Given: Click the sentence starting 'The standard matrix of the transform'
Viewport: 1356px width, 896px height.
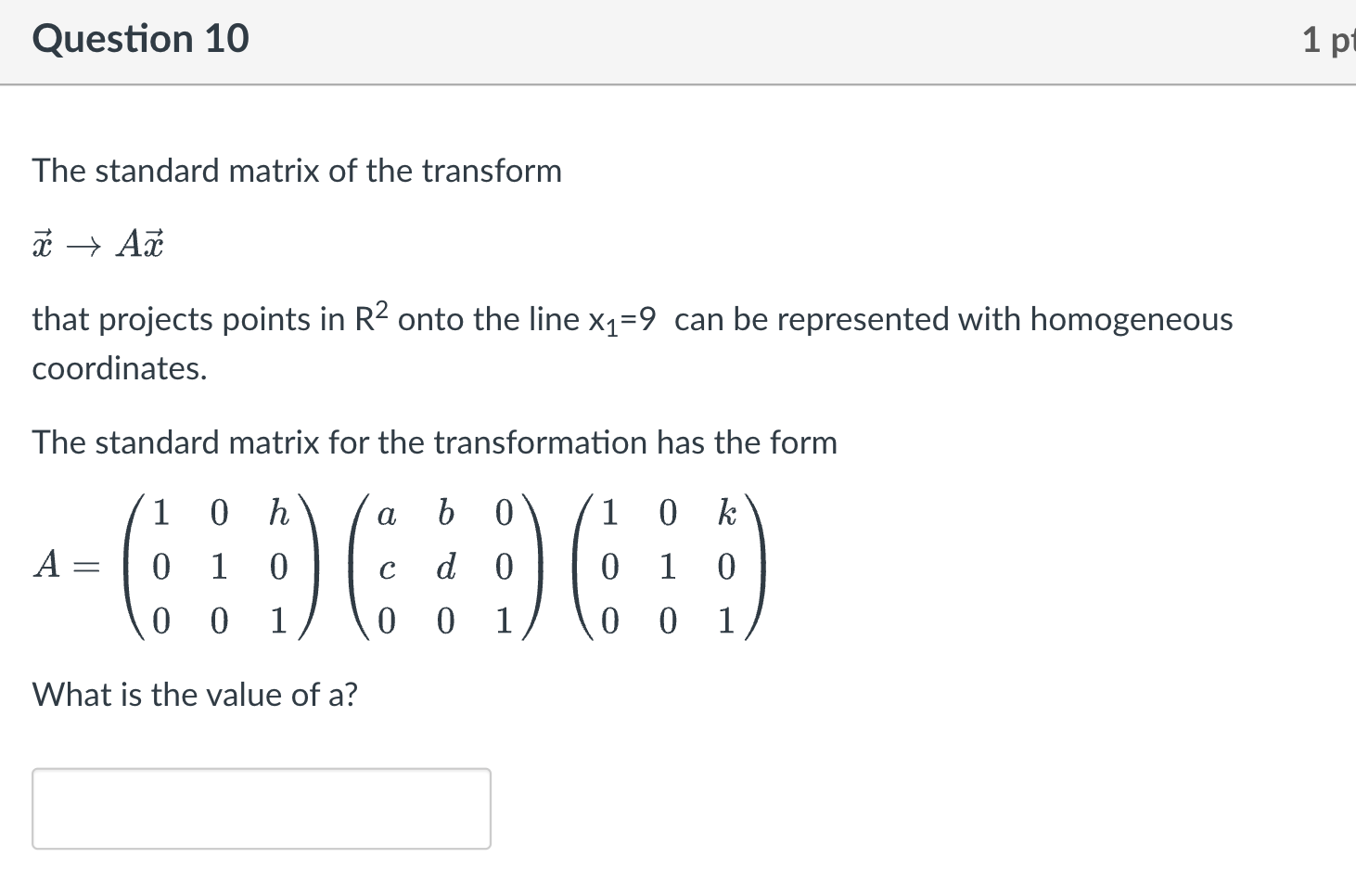Looking at the screenshot, I should (x=297, y=170).
